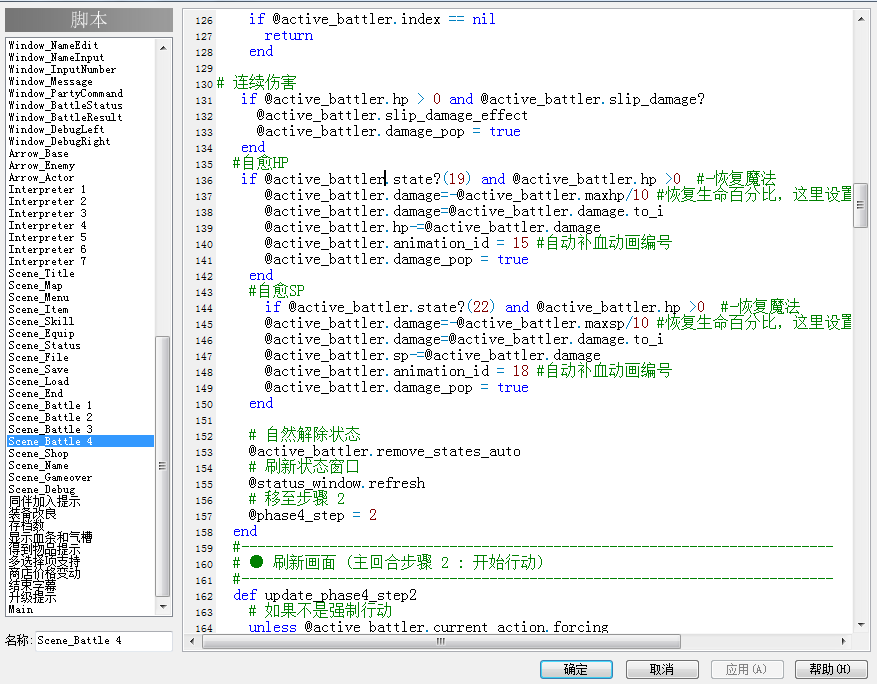Open help with the 帮助 button
The width and height of the screenshot is (877, 684).
[831, 669]
